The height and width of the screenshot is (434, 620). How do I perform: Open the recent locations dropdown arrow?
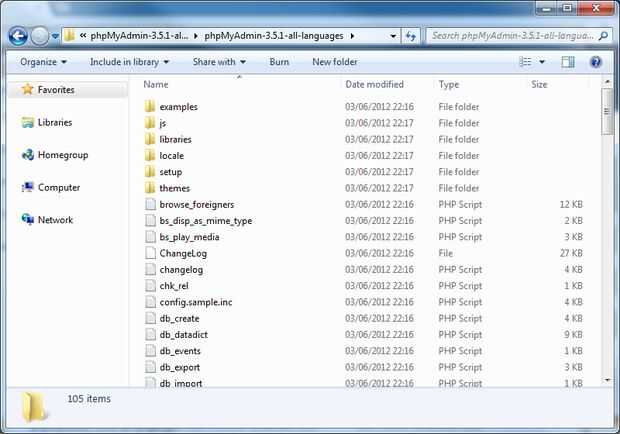[55, 36]
